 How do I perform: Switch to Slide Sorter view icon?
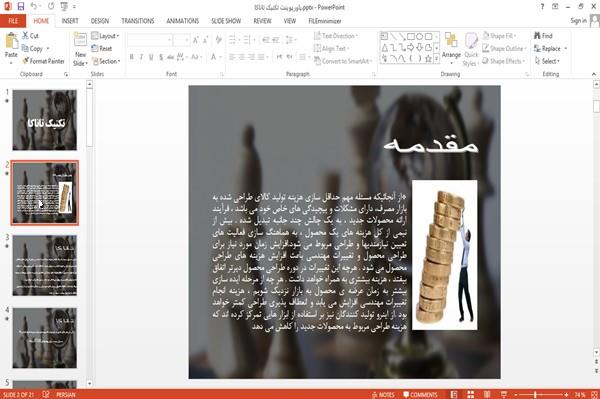coord(471,394)
